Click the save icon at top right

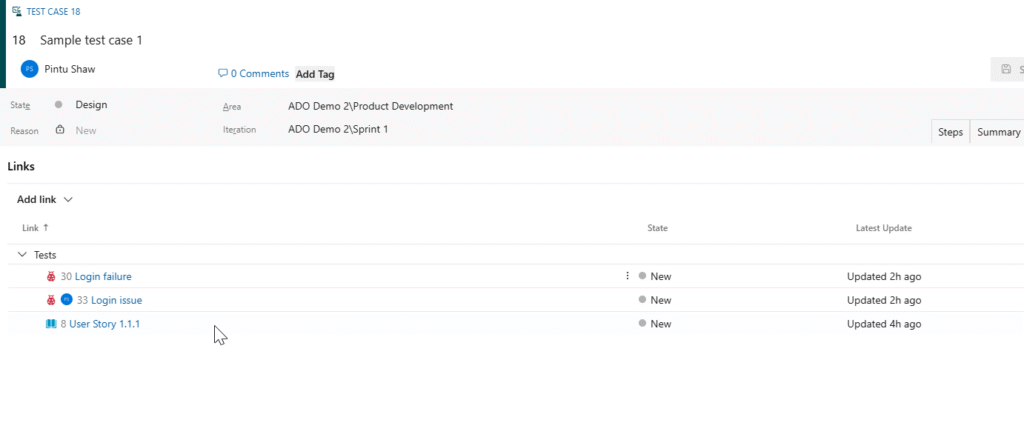[1005, 70]
